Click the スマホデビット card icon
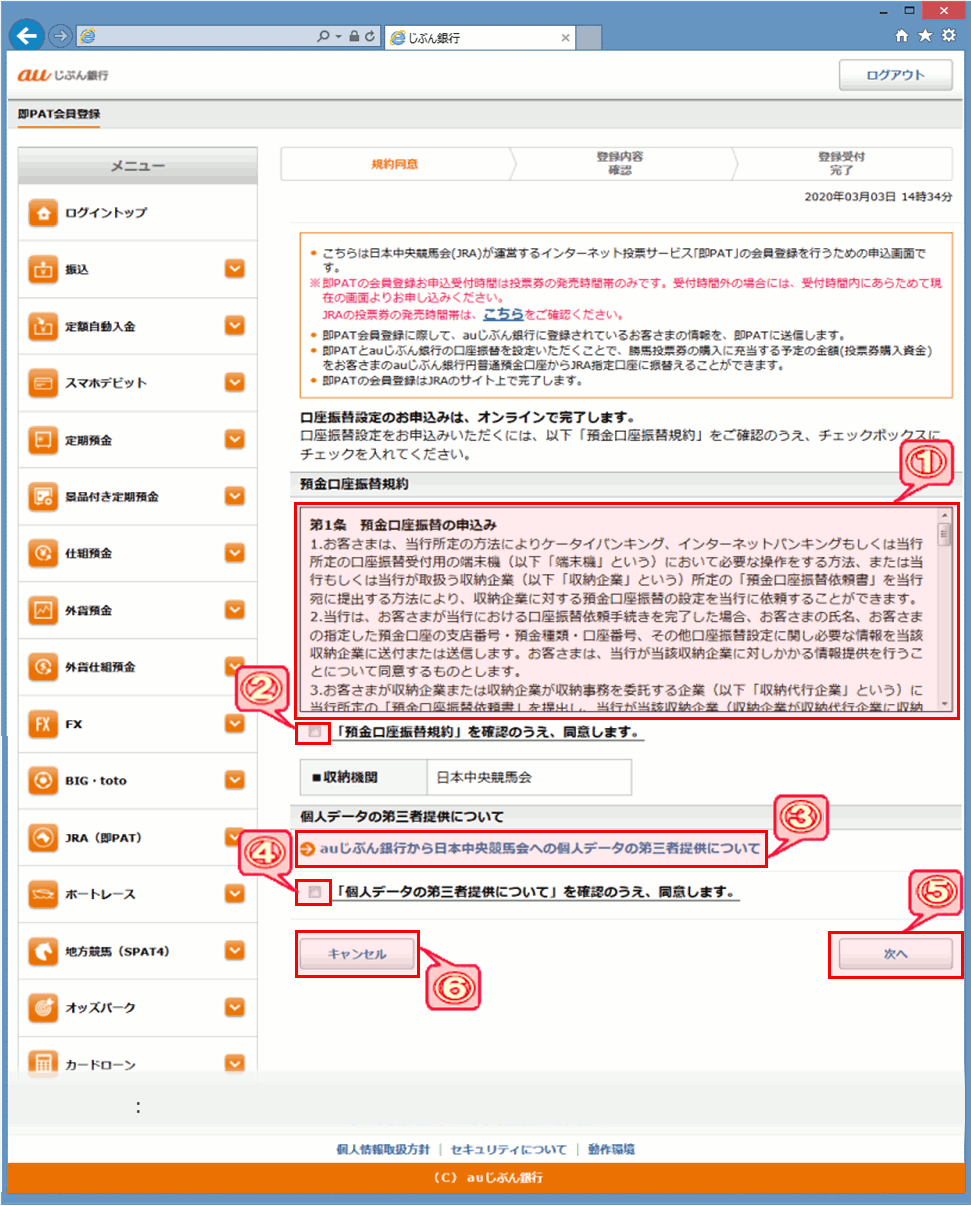The width and height of the screenshot is (971, 1206). coord(42,383)
